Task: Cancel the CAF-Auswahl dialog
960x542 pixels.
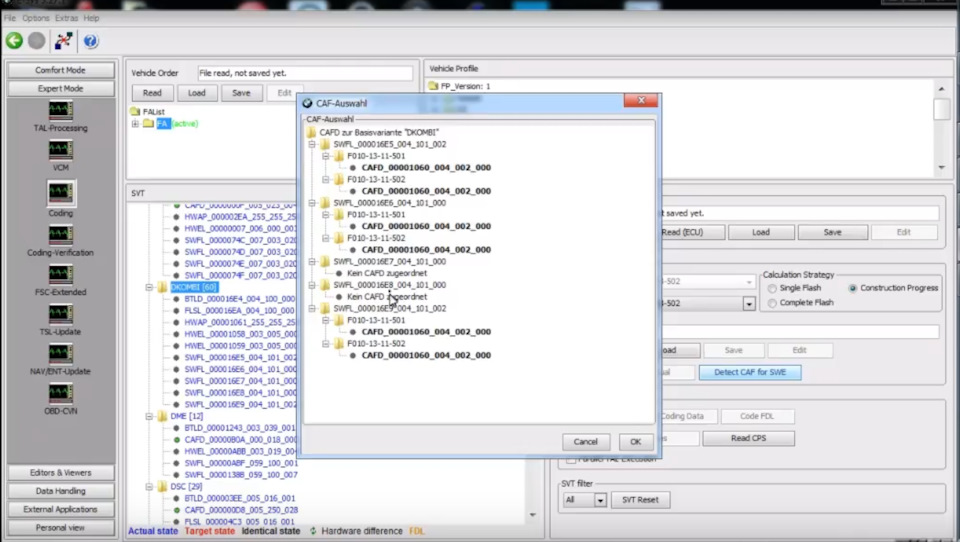Action: 585,442
